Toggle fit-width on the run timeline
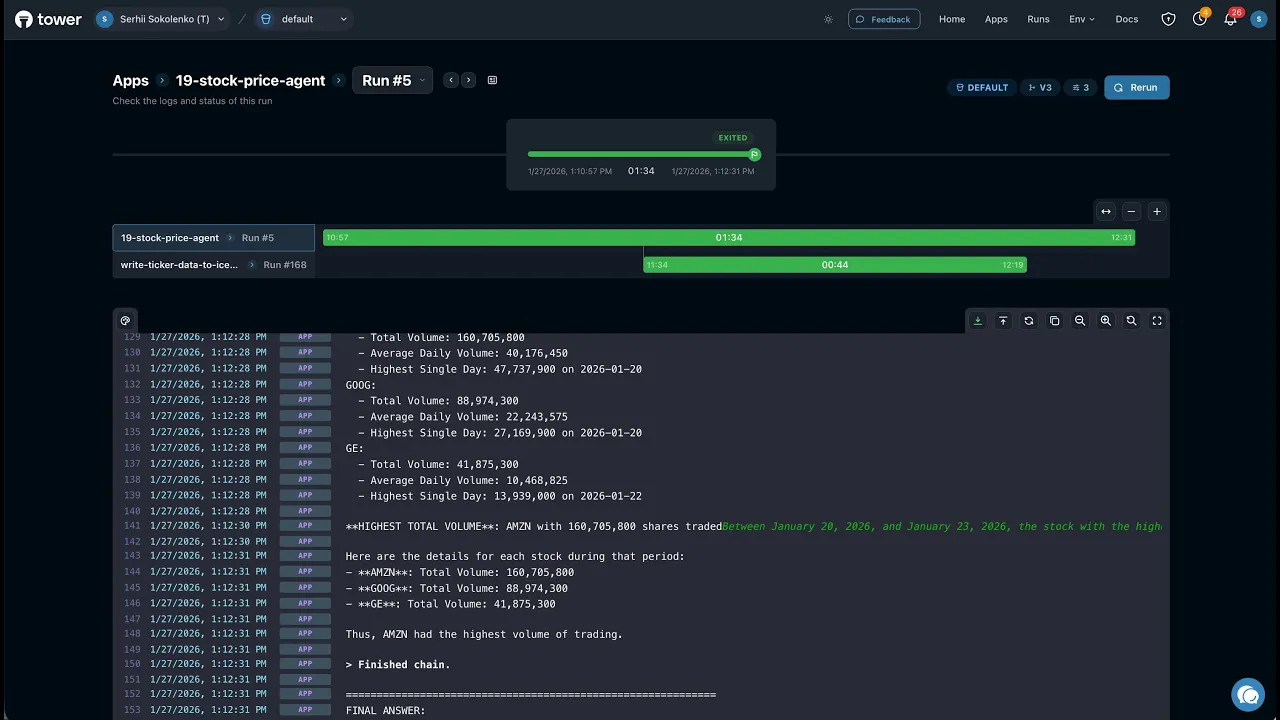 pos(1106,211)
